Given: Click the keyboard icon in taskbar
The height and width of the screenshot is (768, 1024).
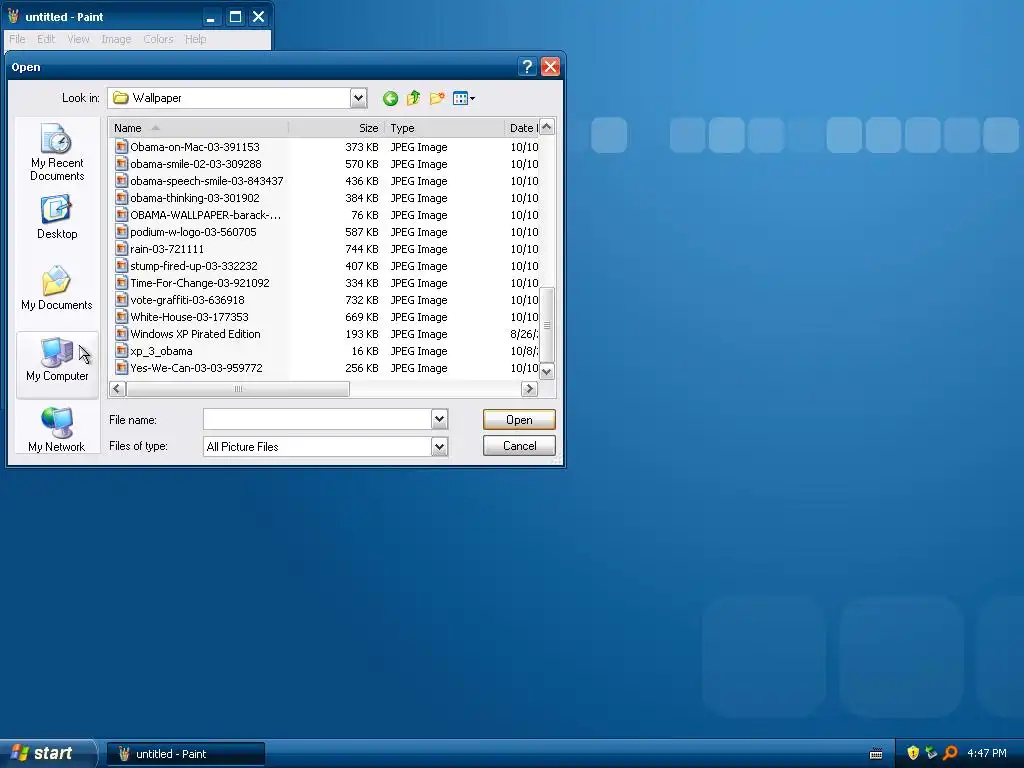Looking at the screenshot, I should [x=876, y=754].
